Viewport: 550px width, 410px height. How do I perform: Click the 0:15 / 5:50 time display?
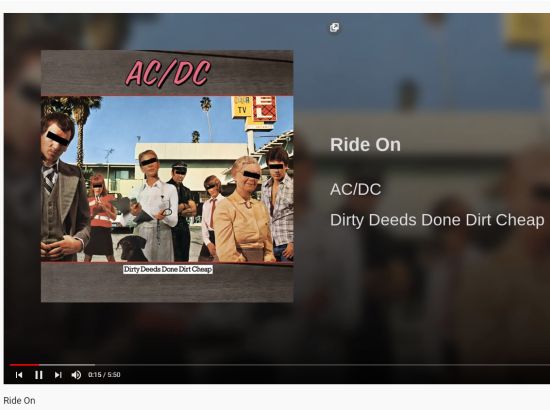tap(104, 375)
